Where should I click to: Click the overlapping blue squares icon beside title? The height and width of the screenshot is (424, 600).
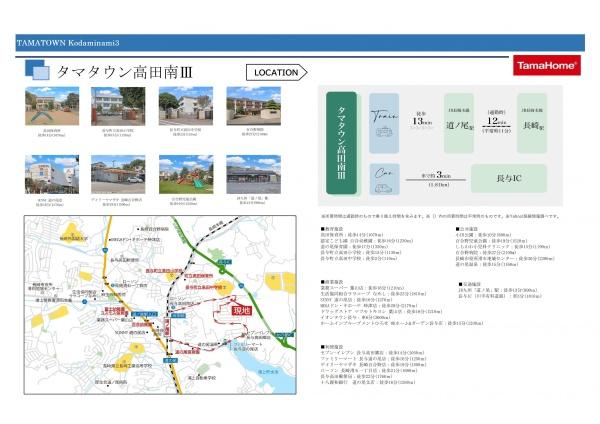[37, 70]
